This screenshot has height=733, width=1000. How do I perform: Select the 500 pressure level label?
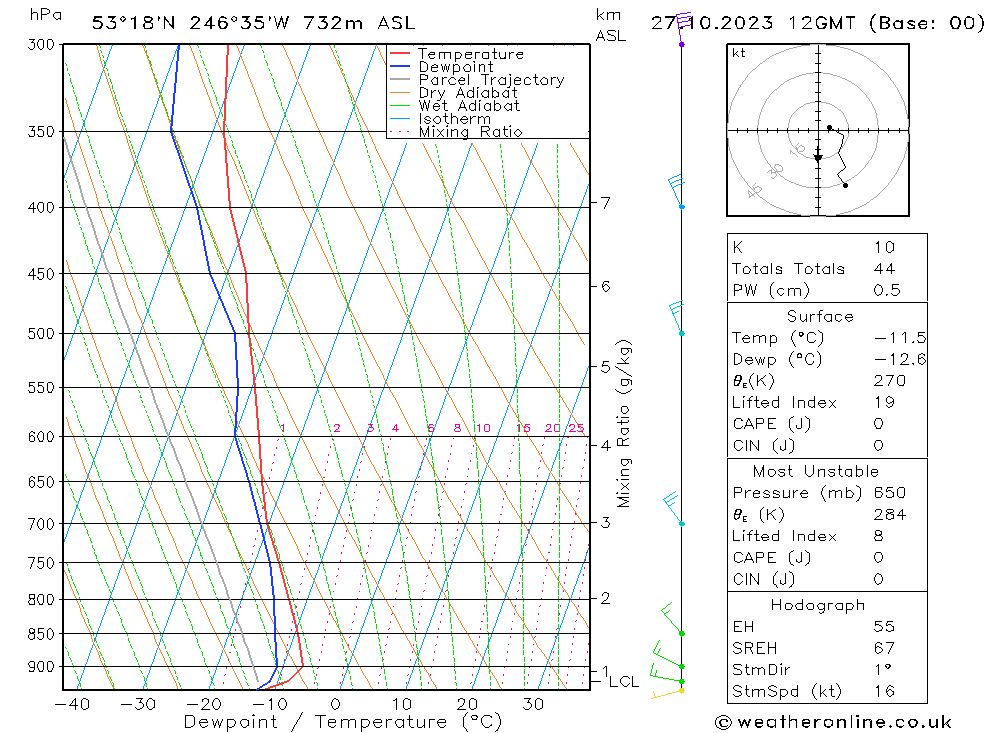point(41,334)
